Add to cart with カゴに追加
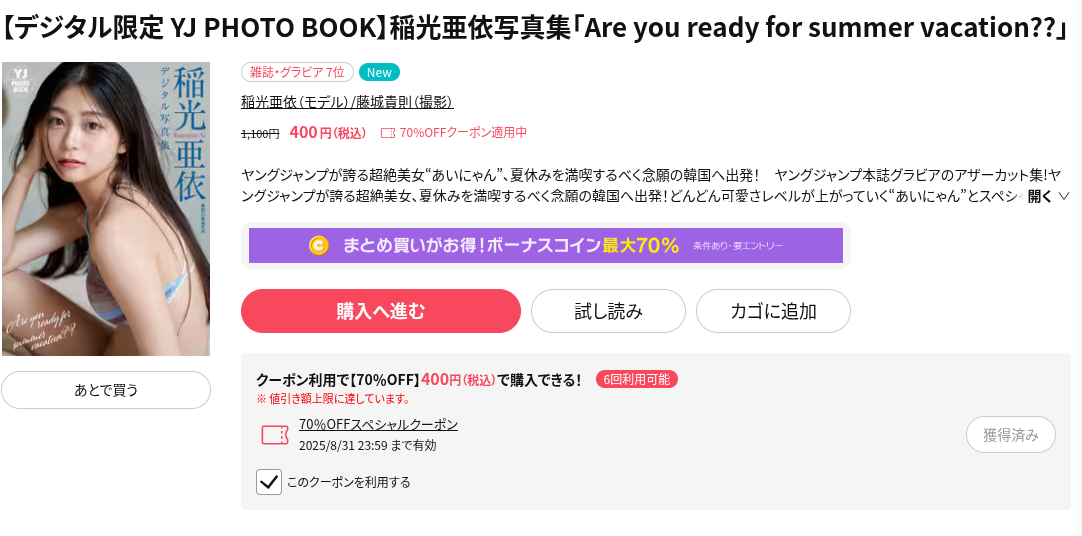Image resolution: width=1082 pixels, height=536 pixels. pos(773,311)
